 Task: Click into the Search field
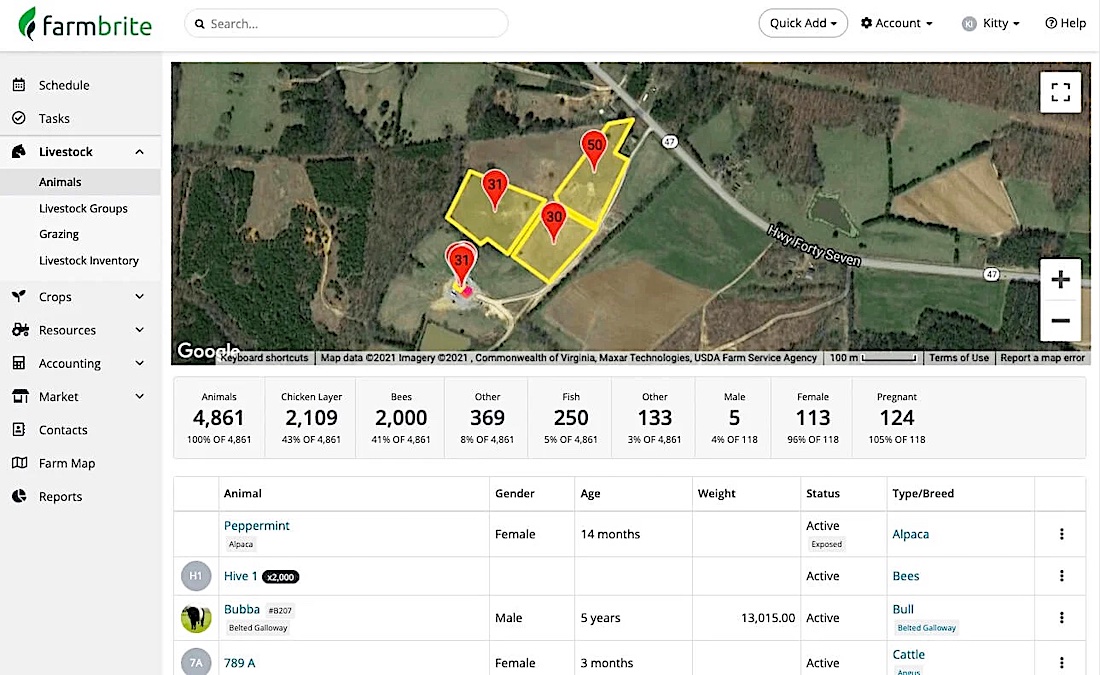point(346,23)
